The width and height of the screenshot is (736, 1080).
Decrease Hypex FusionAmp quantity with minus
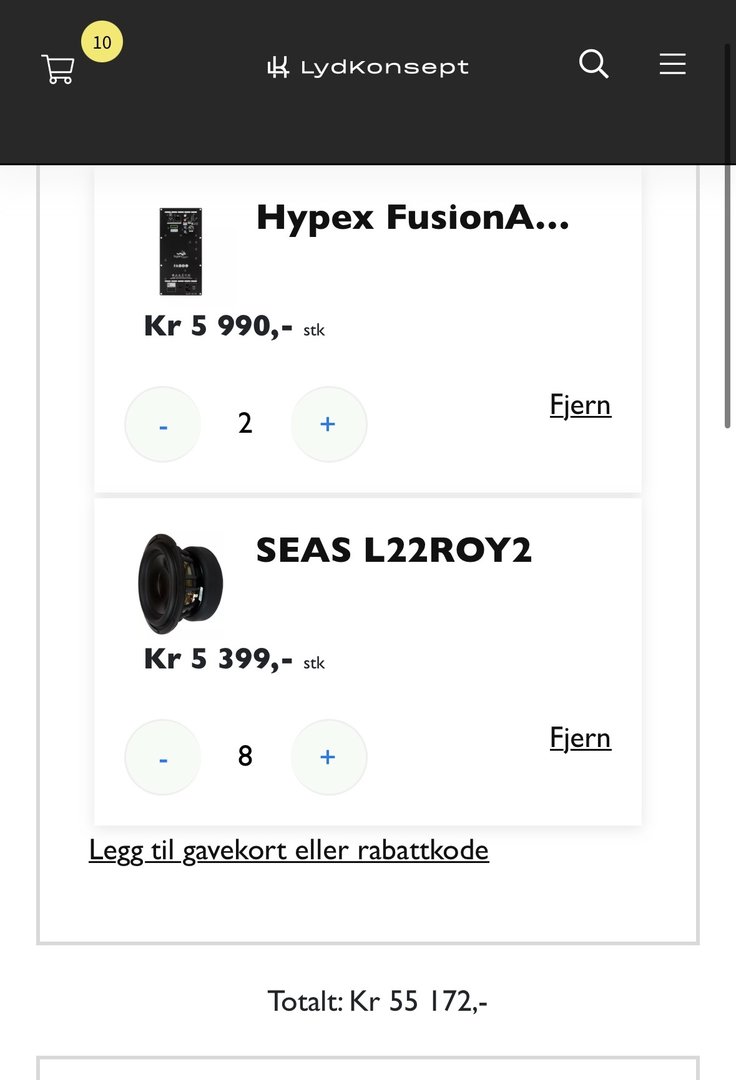(x=163, y=424)
